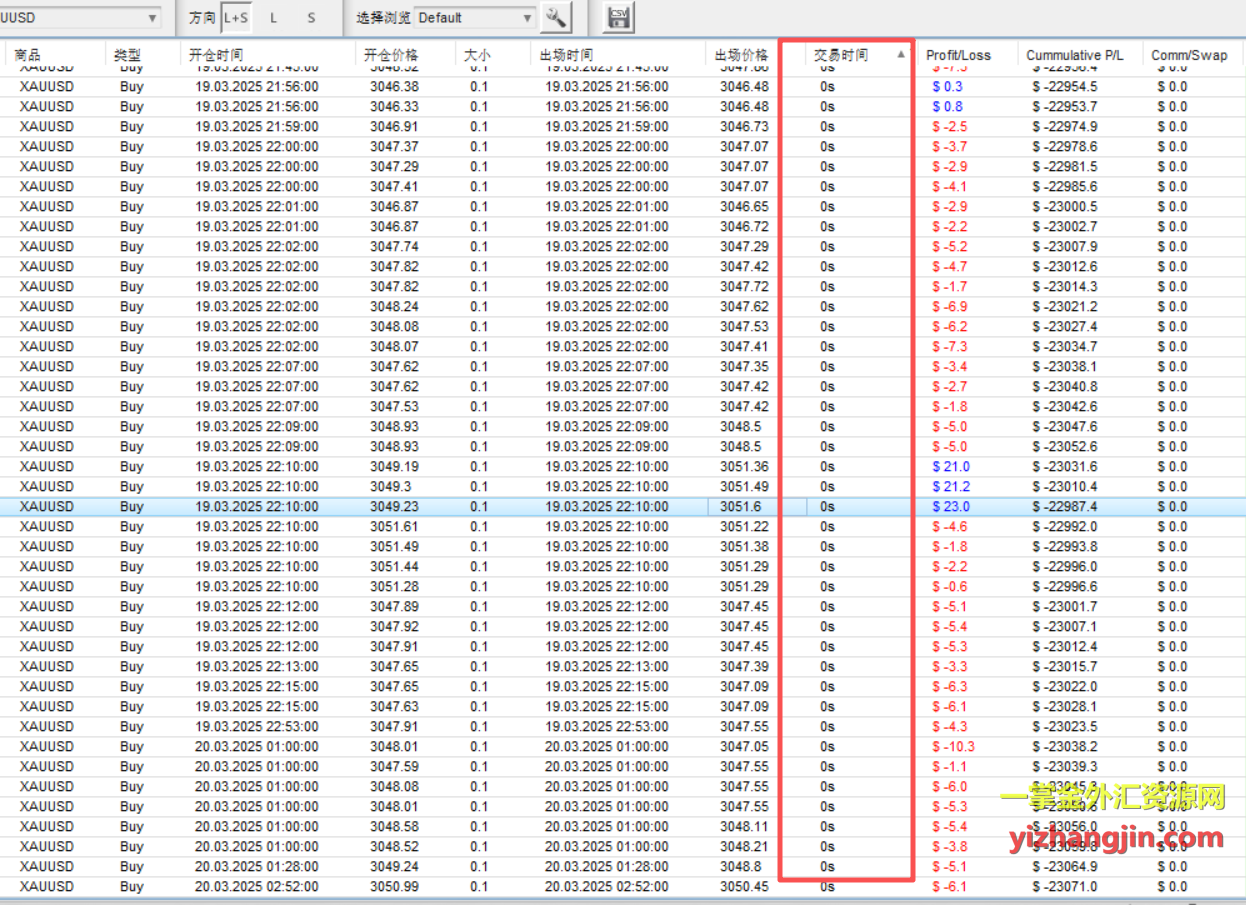
Task: Click the 开仓时间 column header
Action: 216,55
